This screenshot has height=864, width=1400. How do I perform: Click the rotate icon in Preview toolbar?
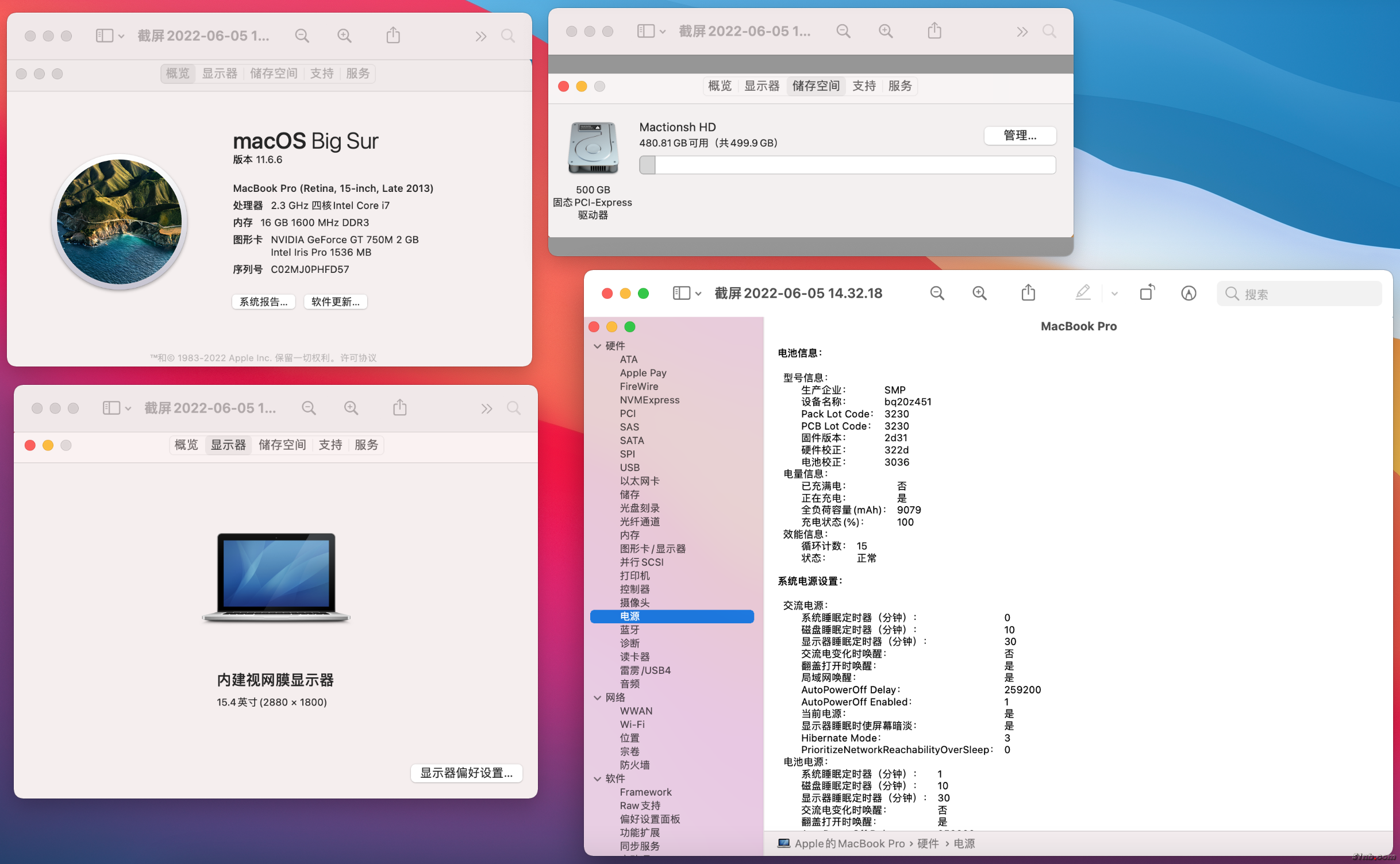pos(1147,292)
